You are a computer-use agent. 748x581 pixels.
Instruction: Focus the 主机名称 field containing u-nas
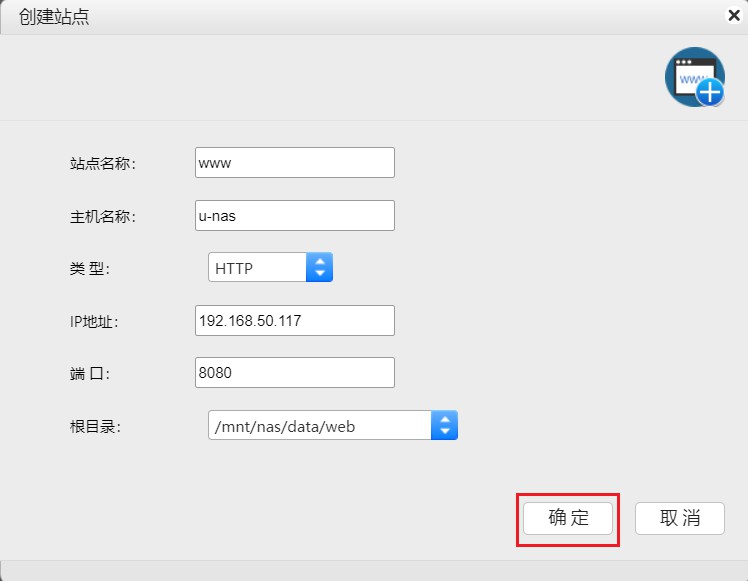pos(294,216)
